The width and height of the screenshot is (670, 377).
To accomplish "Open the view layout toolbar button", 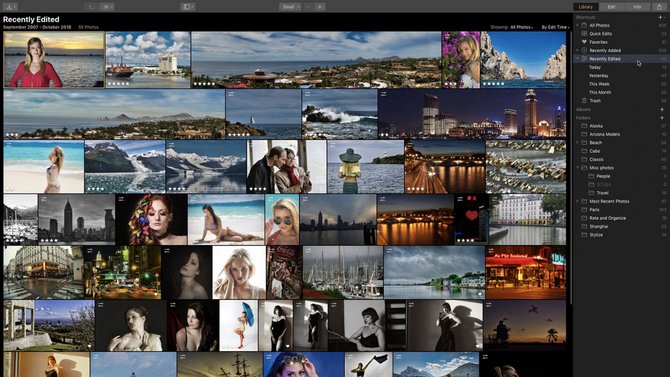I will tap(188, 6).
